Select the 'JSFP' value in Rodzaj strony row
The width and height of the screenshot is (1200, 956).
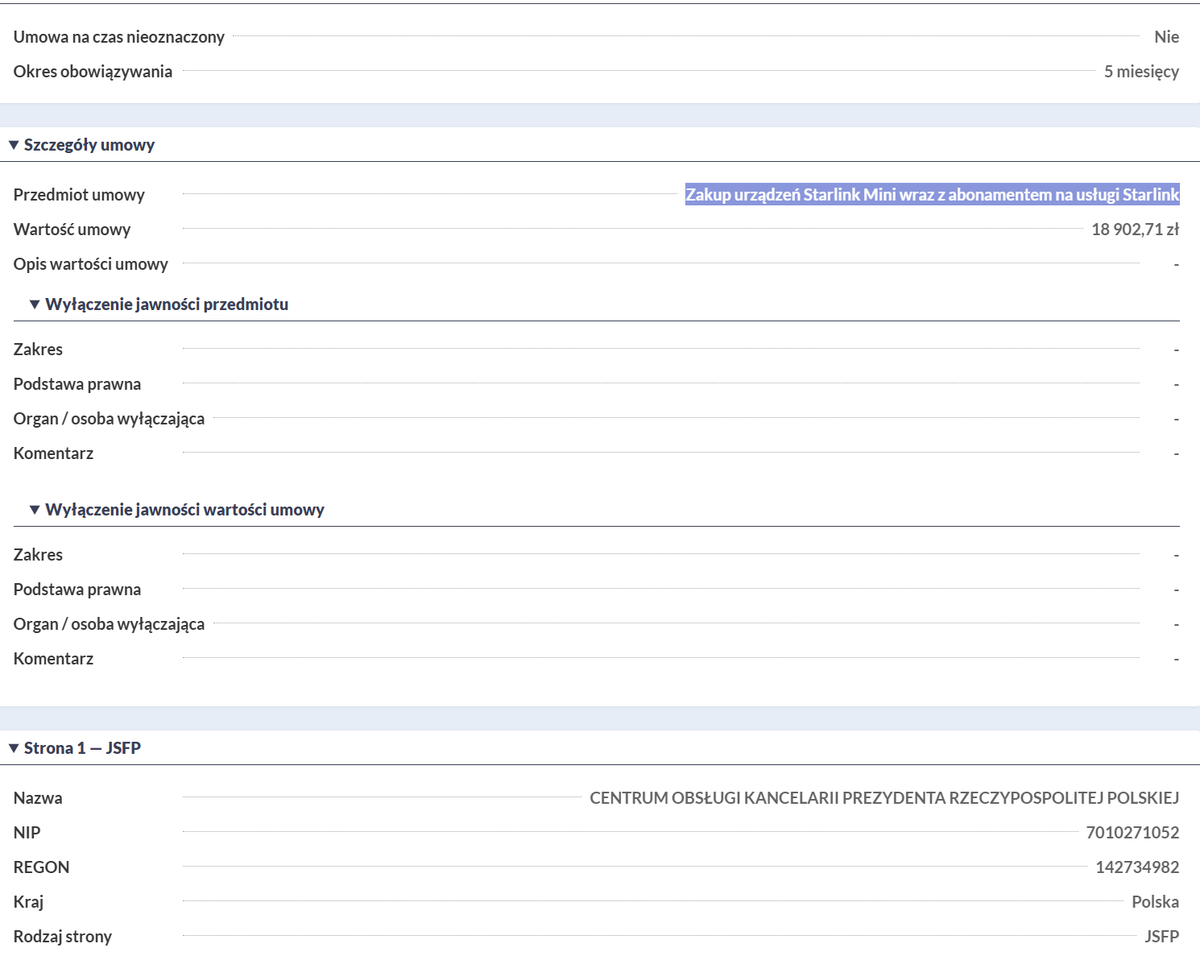point(1163,937)
